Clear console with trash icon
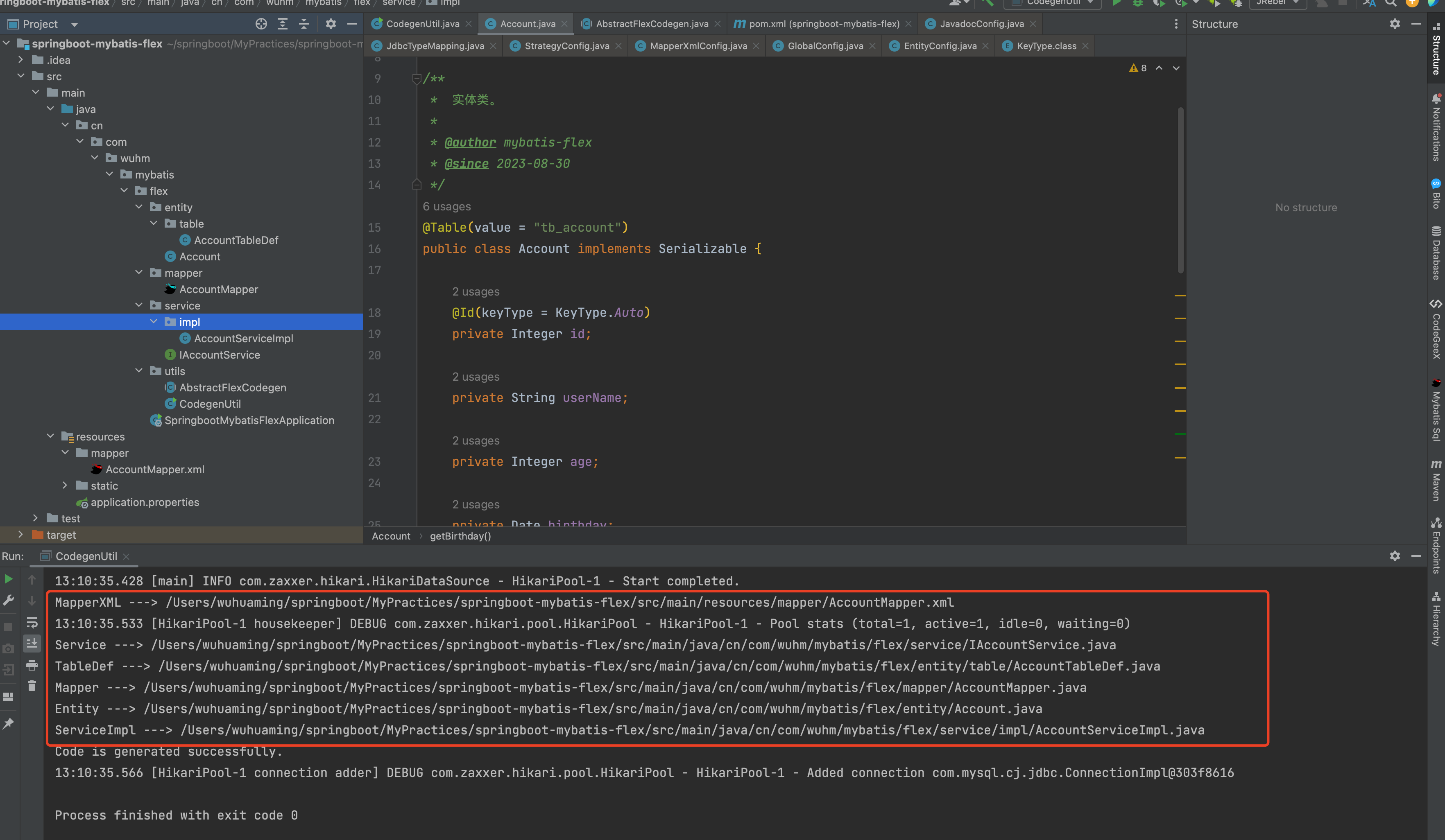Screen dimensions: 1445x840 32,686
